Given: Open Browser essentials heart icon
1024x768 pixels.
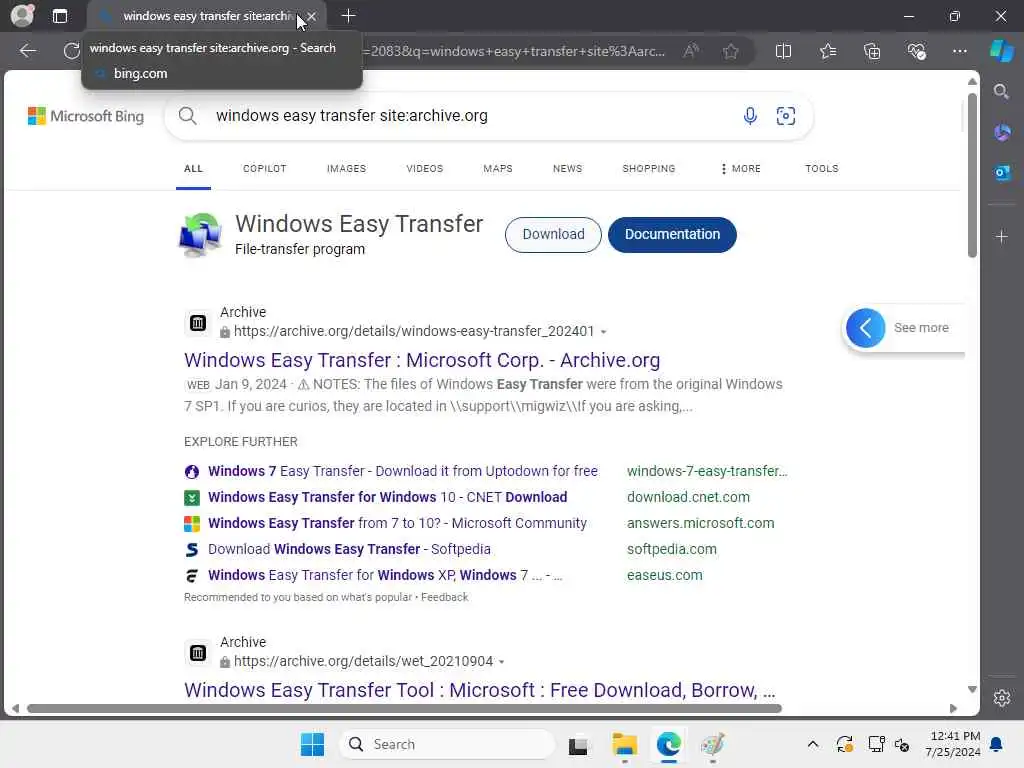Looking at the screenshot, I should point(916,51).
